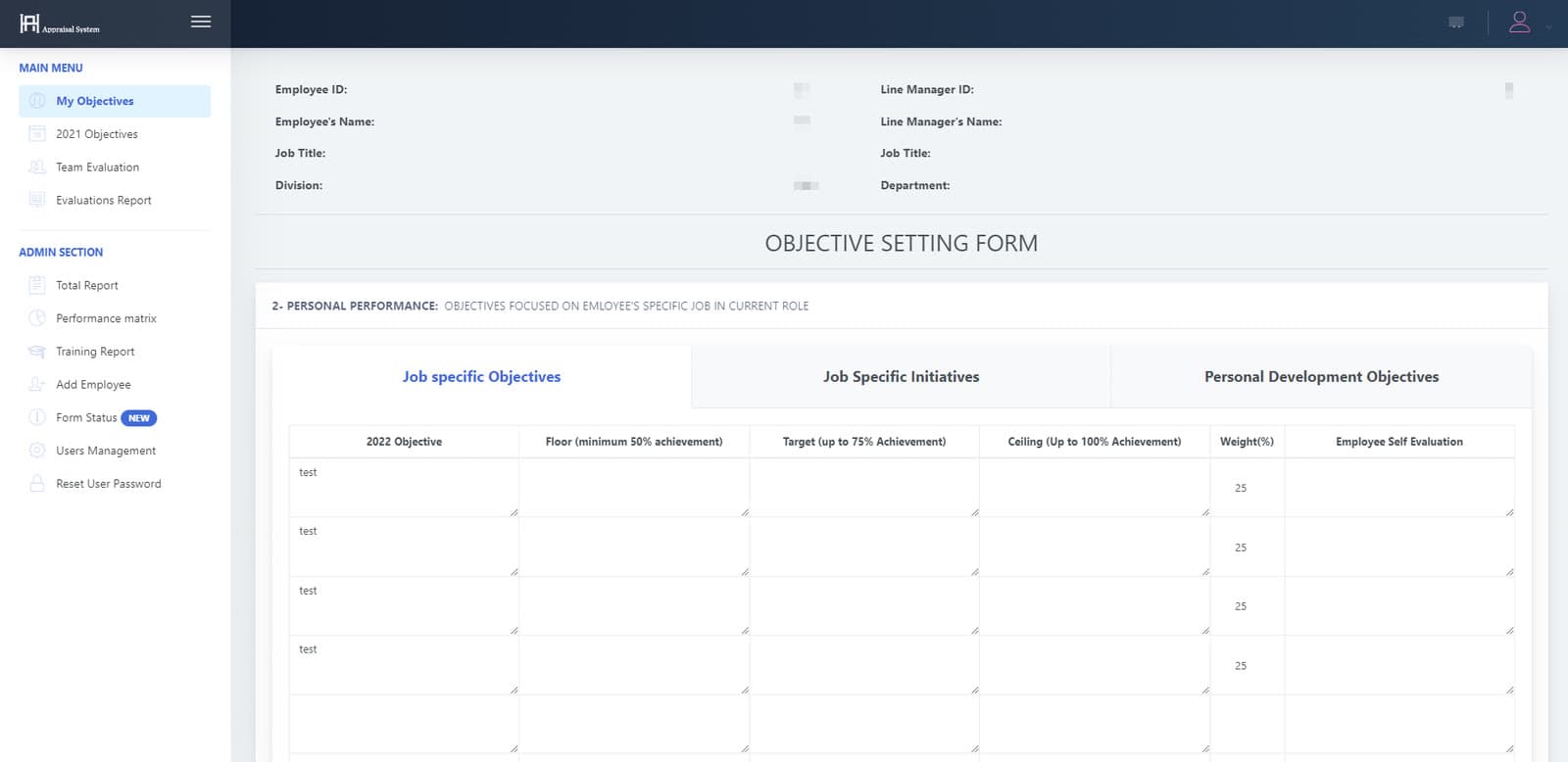Click the Appraisal System logo
Image resolution: width=1568 pixels, height=762 pixels.
pyautogui.click(x=60, y=24)
